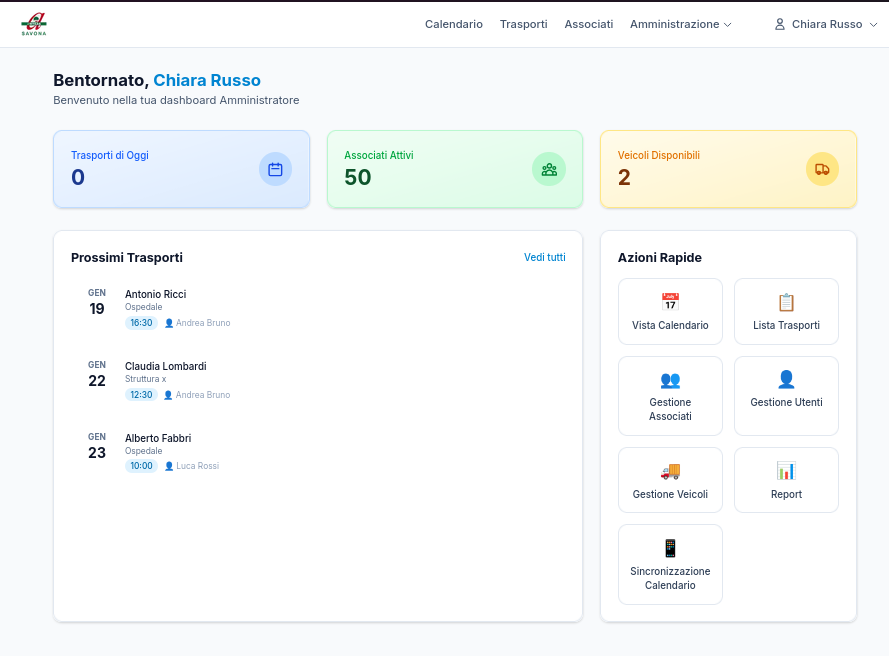Click the 16:30 time badge for Antonio Ricci
This screenshot has height=656, width=889.
(x=140, y=322)
